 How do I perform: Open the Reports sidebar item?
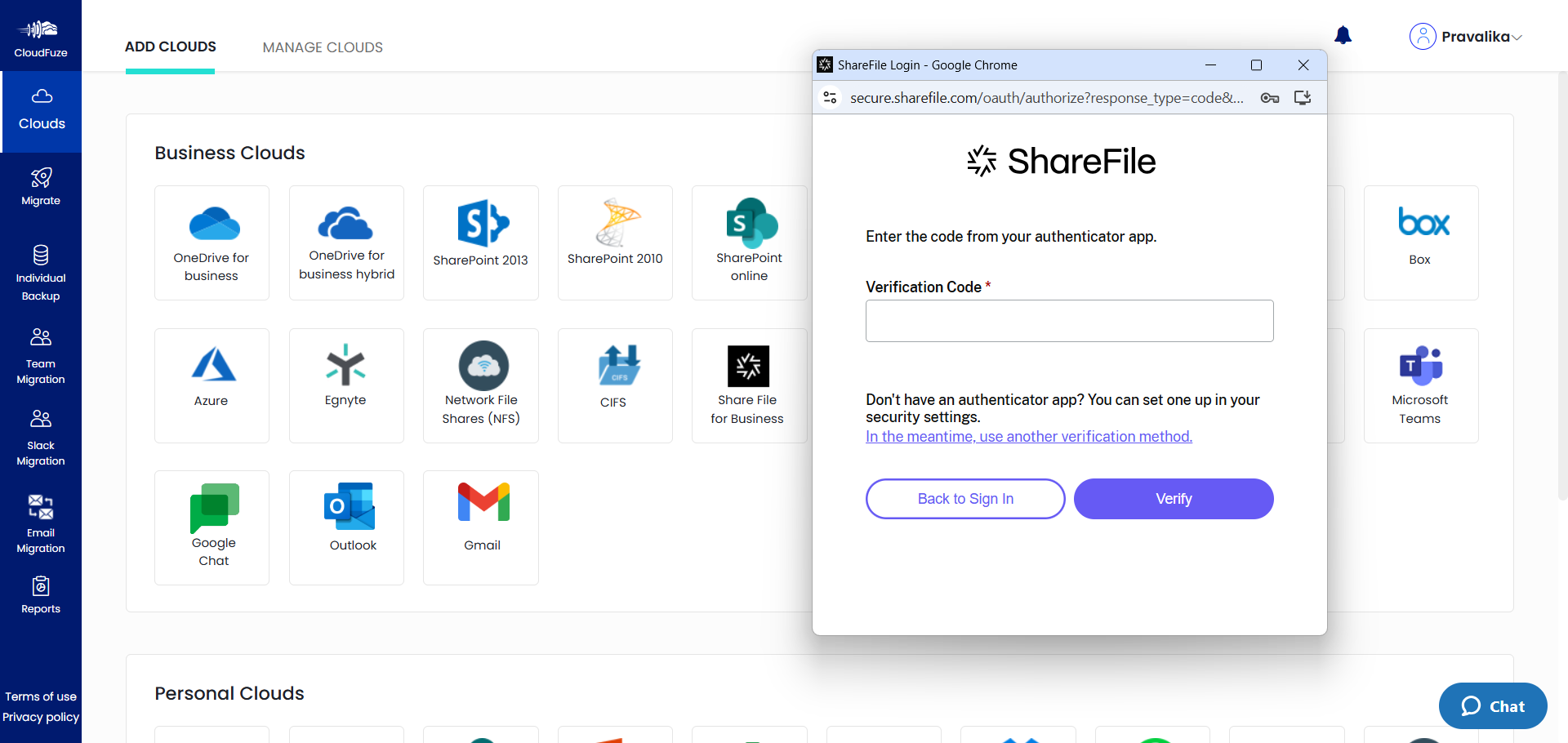coord(41,595)
